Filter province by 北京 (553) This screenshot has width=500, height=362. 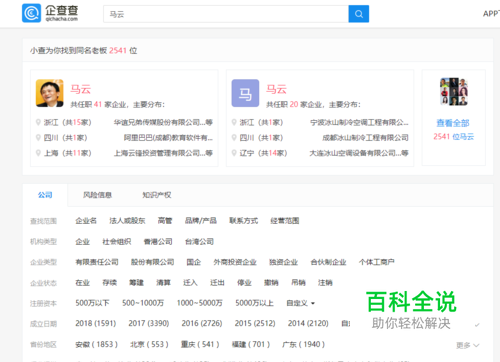149,344
